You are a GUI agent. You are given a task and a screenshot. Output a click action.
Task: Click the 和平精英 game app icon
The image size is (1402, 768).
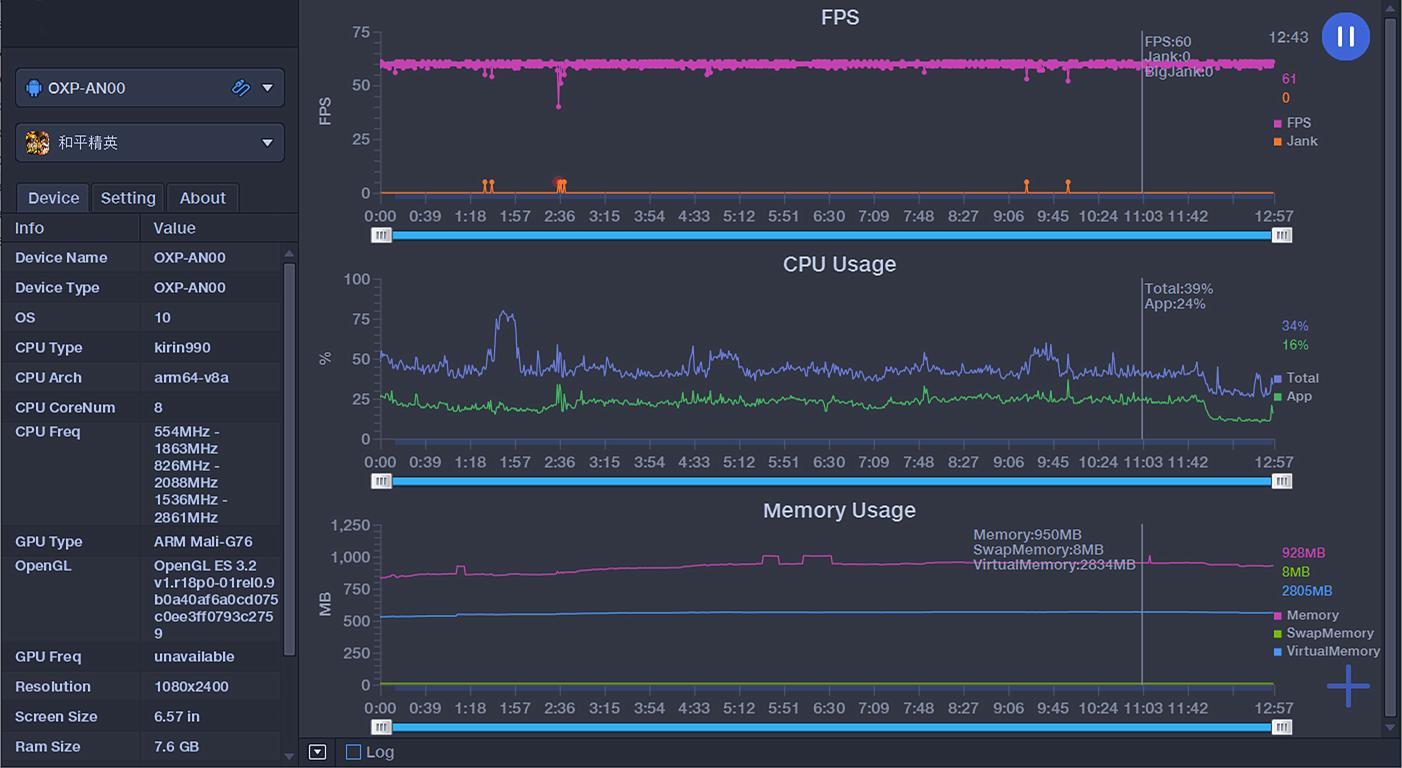tap(37, 143)
